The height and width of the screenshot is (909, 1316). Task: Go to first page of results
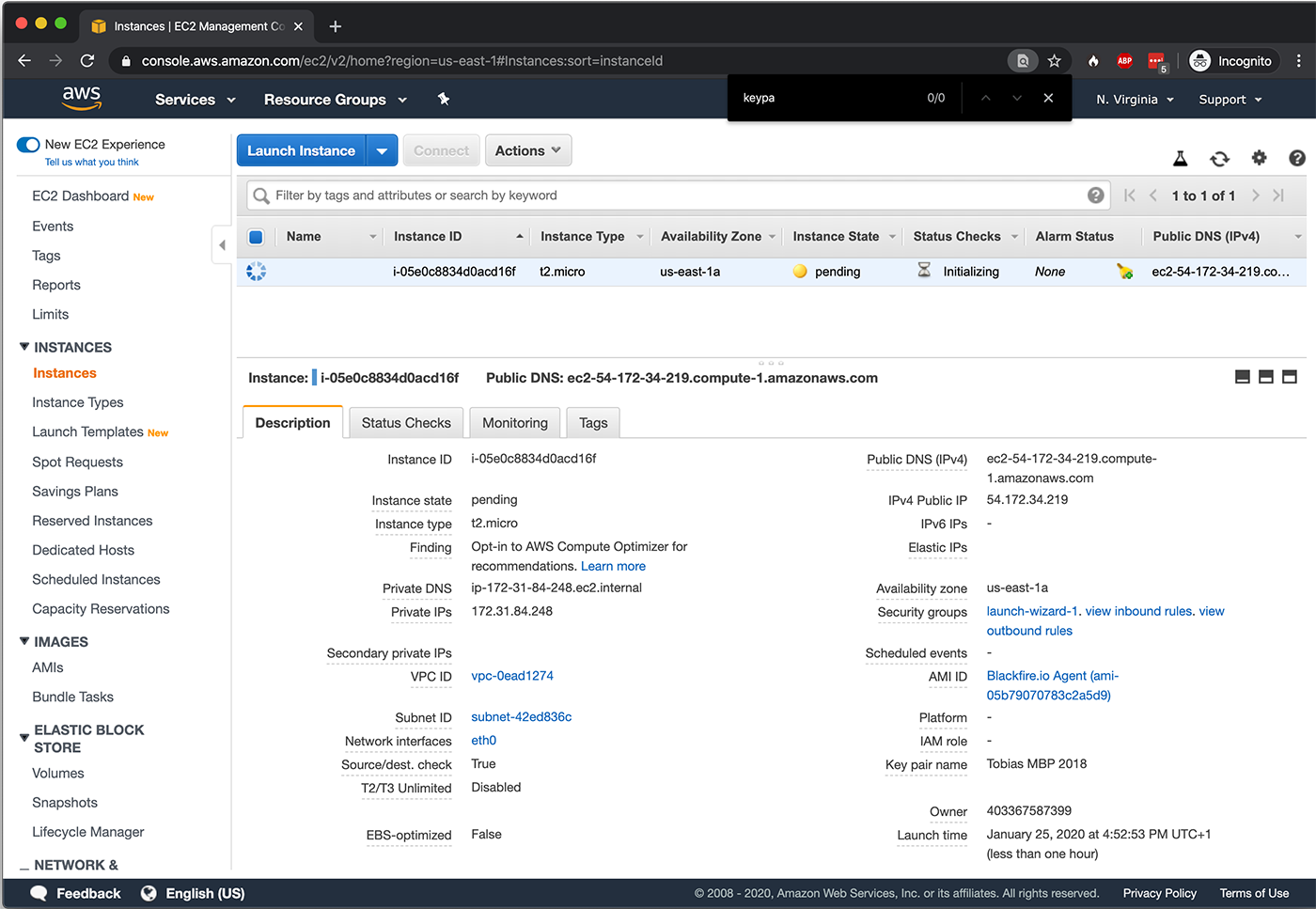point(1130,196)
